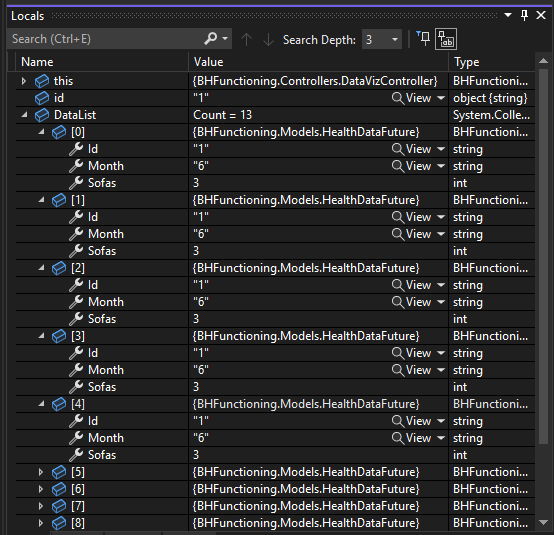The height and width of the screenshot is (535, 554).
Task: Click wrench icon of [4] Sofas property
Action: [76, 454]
